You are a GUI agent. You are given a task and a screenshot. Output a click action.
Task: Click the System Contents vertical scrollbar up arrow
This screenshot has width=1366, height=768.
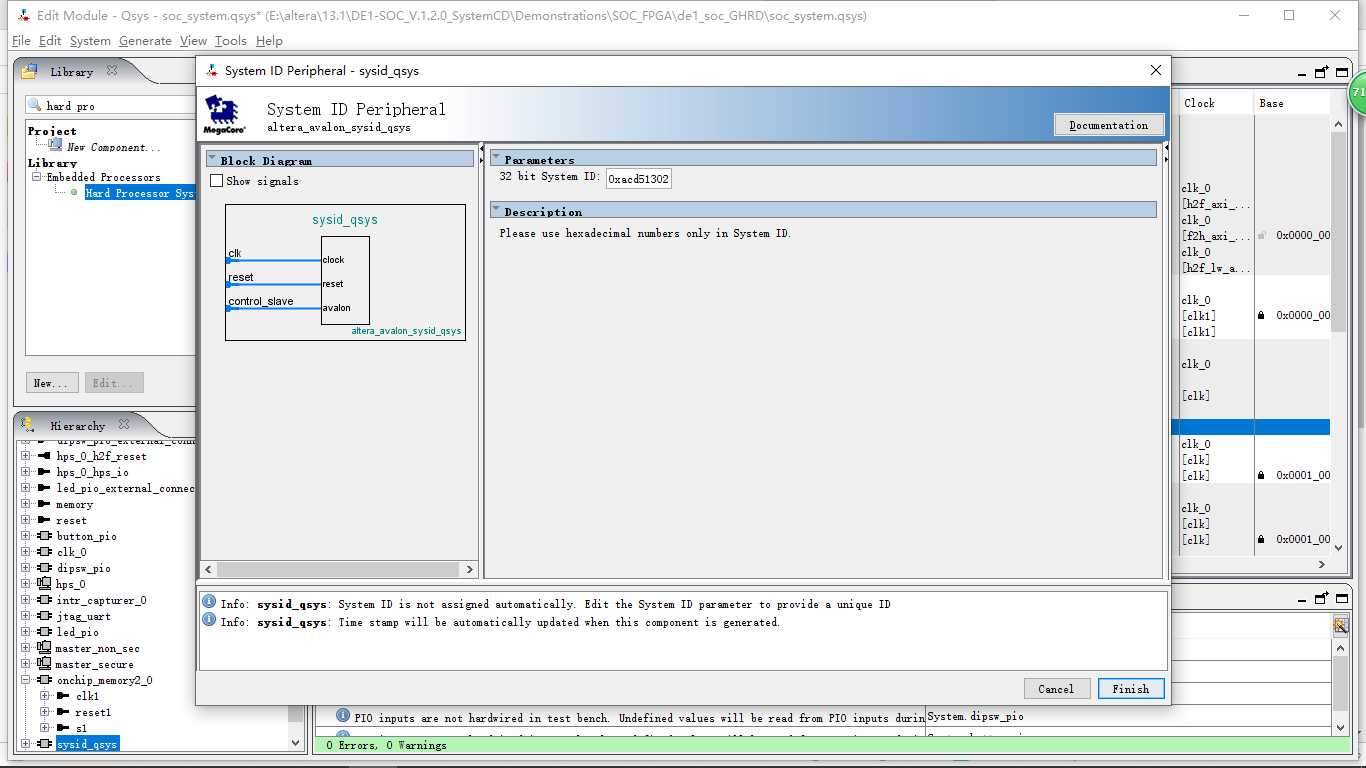coord(1340,122)
